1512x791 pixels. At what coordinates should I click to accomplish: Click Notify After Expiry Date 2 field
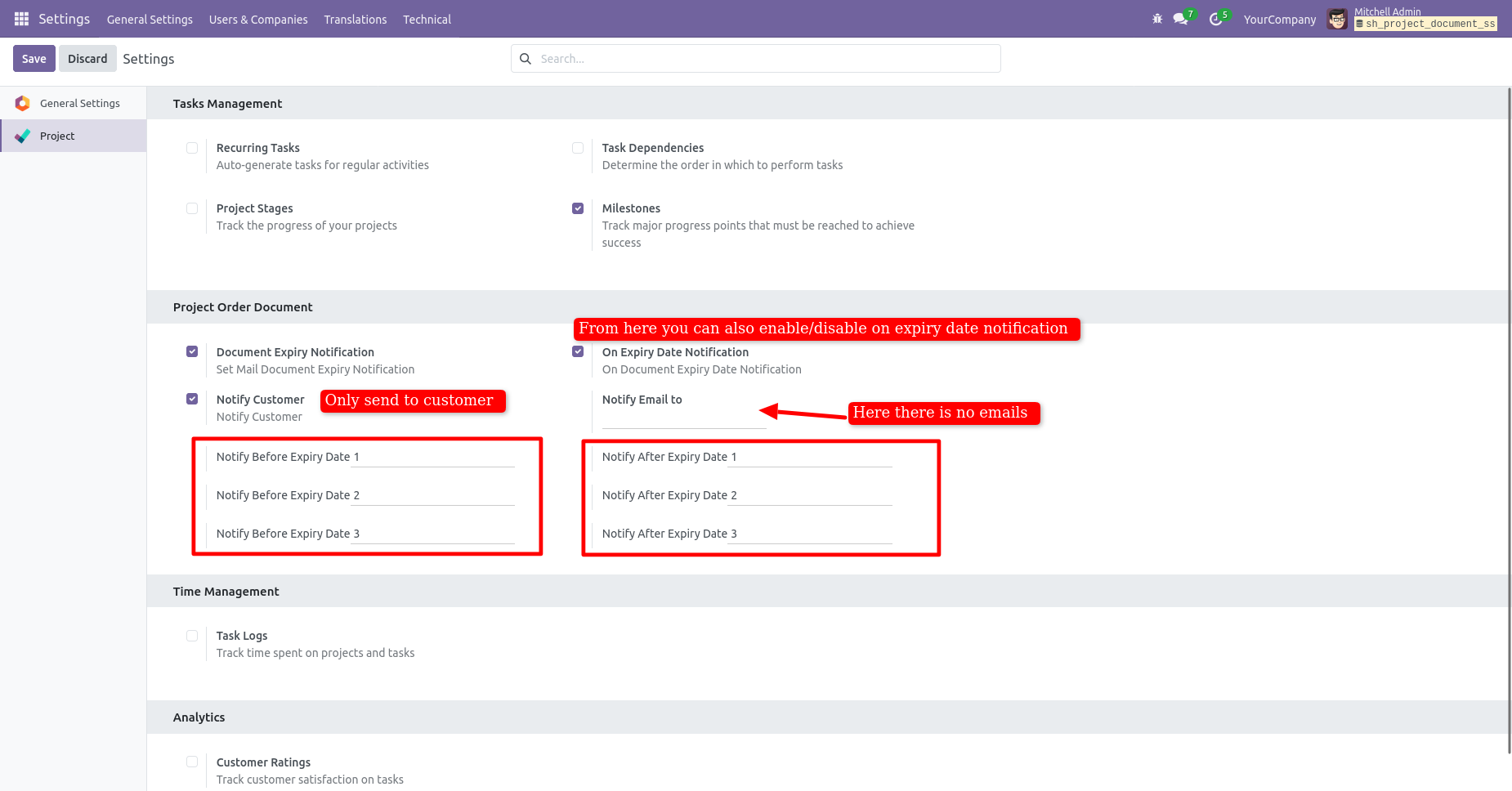810,496
